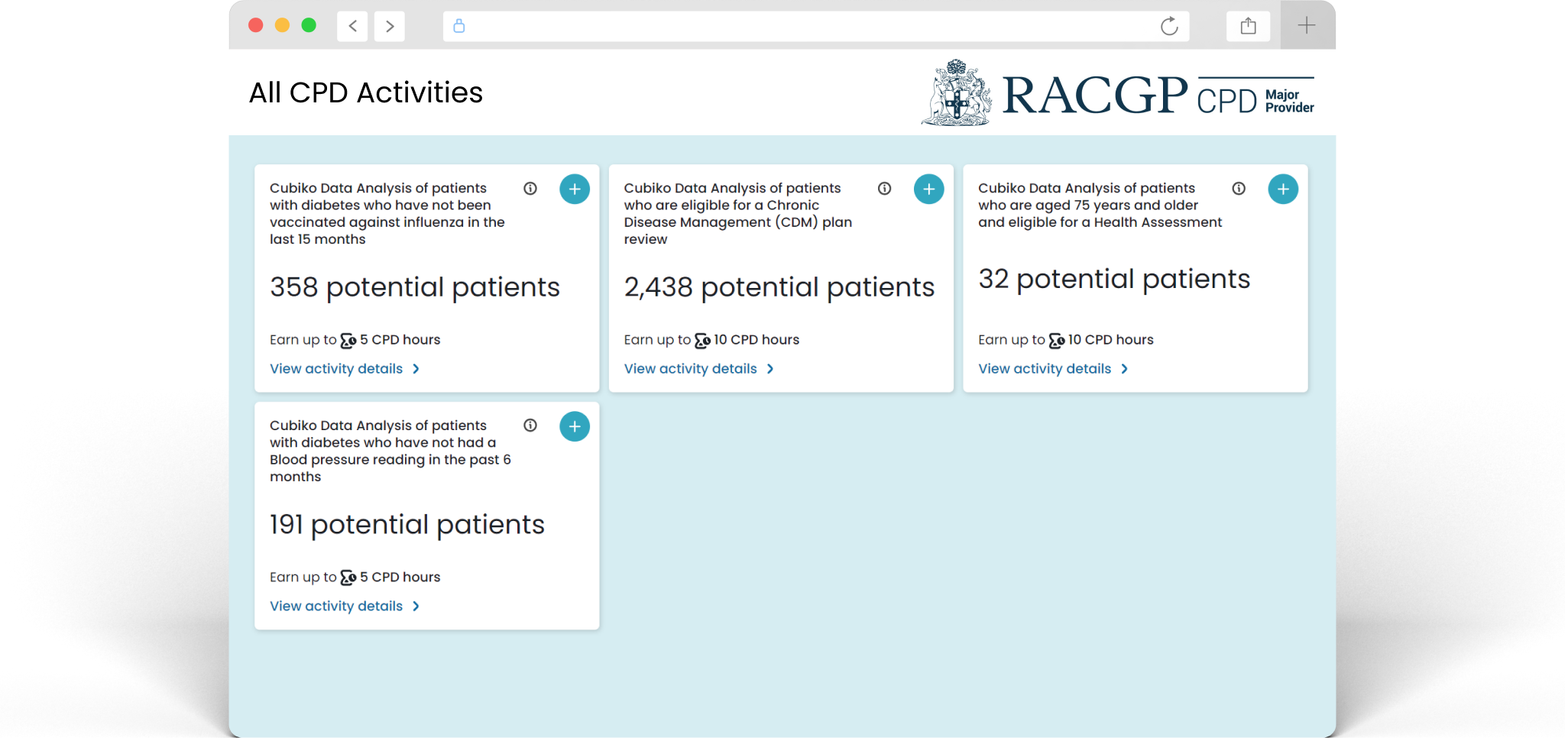The height and width of the screenshot is (738, 1568).
Task: View activity details for 2,438 potential patients
Action: pos(699,369)
